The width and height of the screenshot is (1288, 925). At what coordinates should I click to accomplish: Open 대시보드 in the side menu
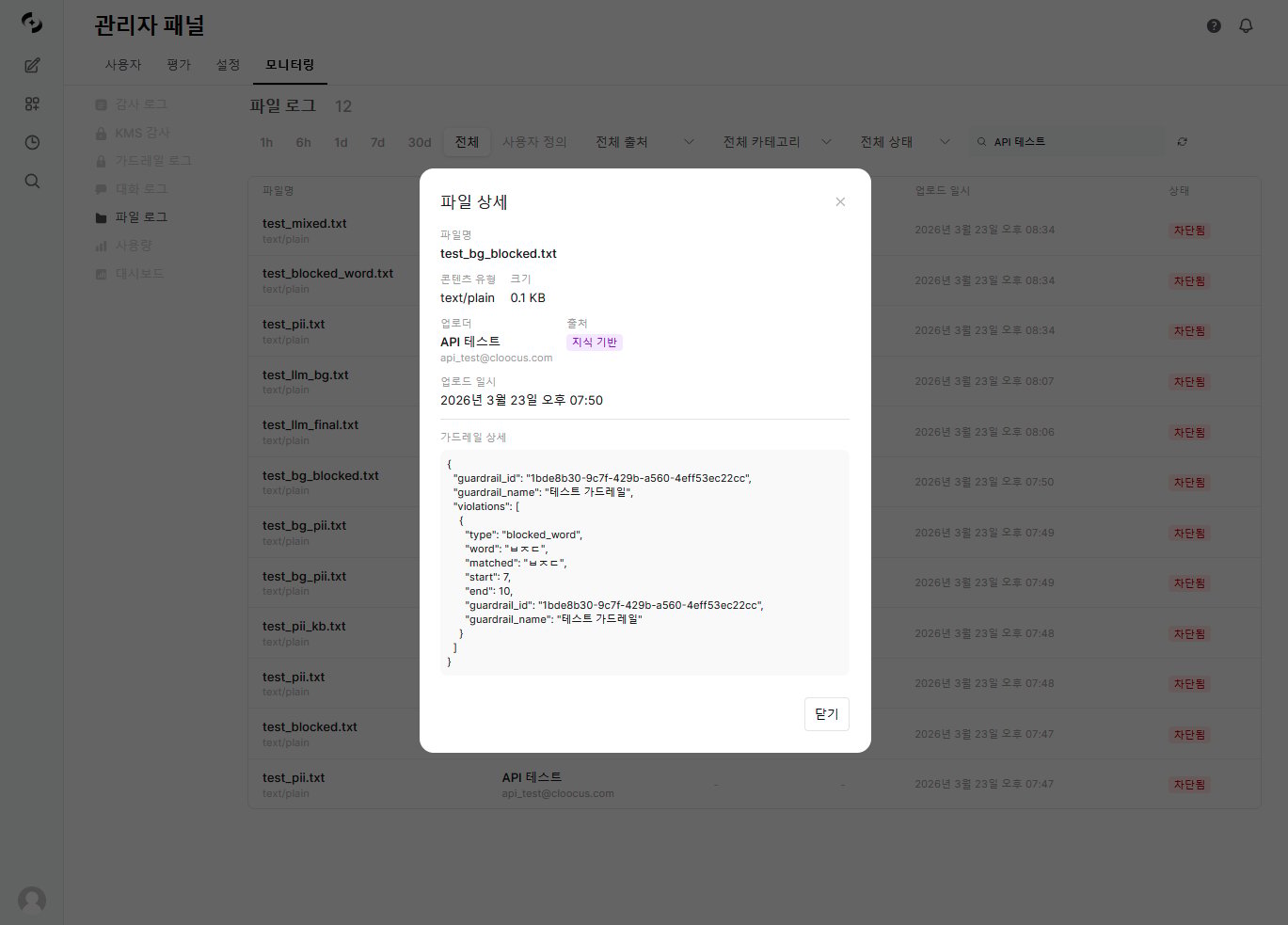[x=139, y=274]
